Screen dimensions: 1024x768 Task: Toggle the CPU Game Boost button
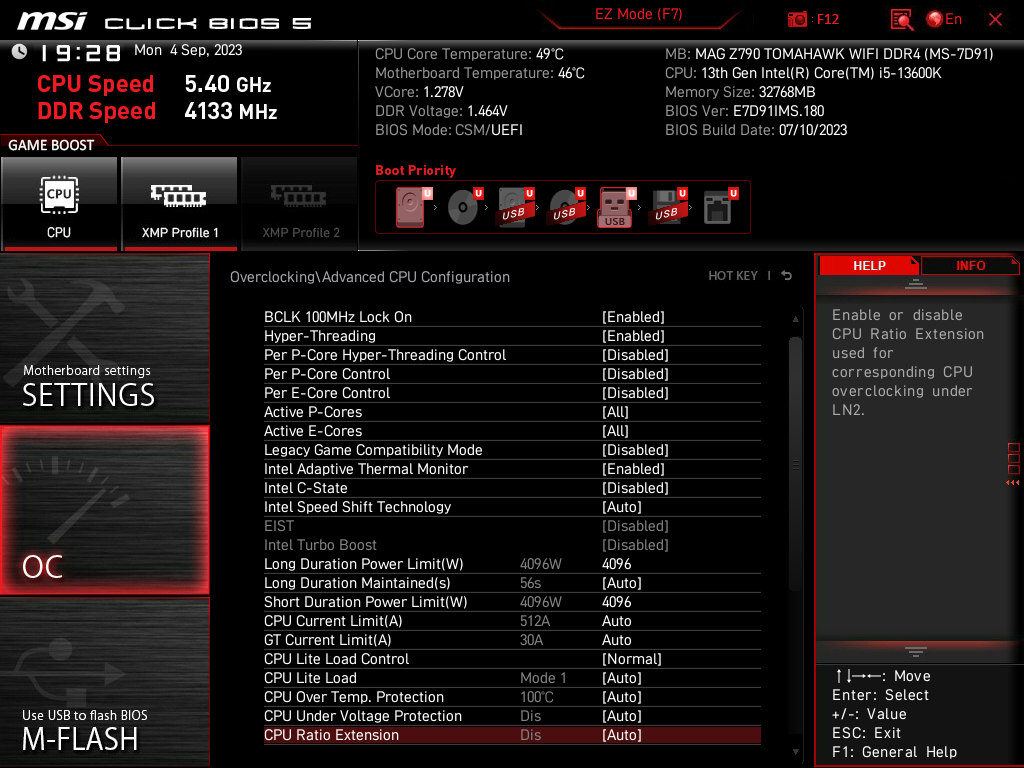(59, 203)
